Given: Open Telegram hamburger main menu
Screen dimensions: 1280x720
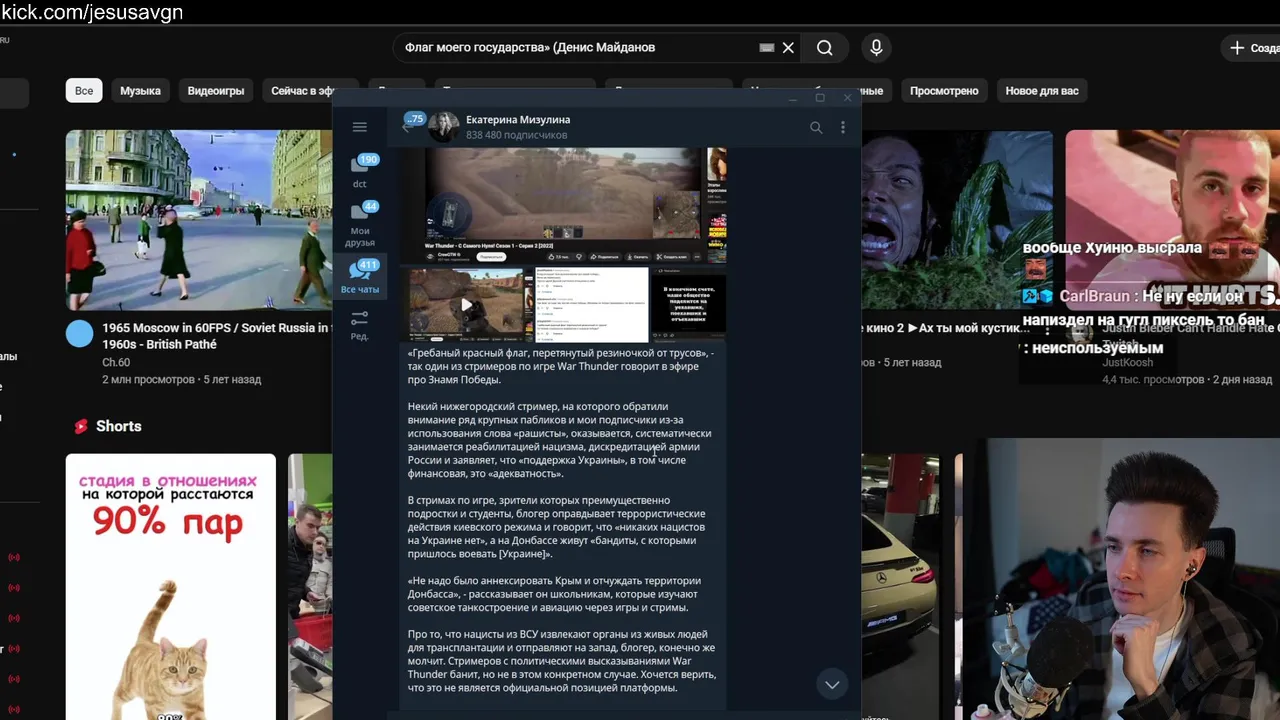Looking at the screenshot, I should coord(360,127).
